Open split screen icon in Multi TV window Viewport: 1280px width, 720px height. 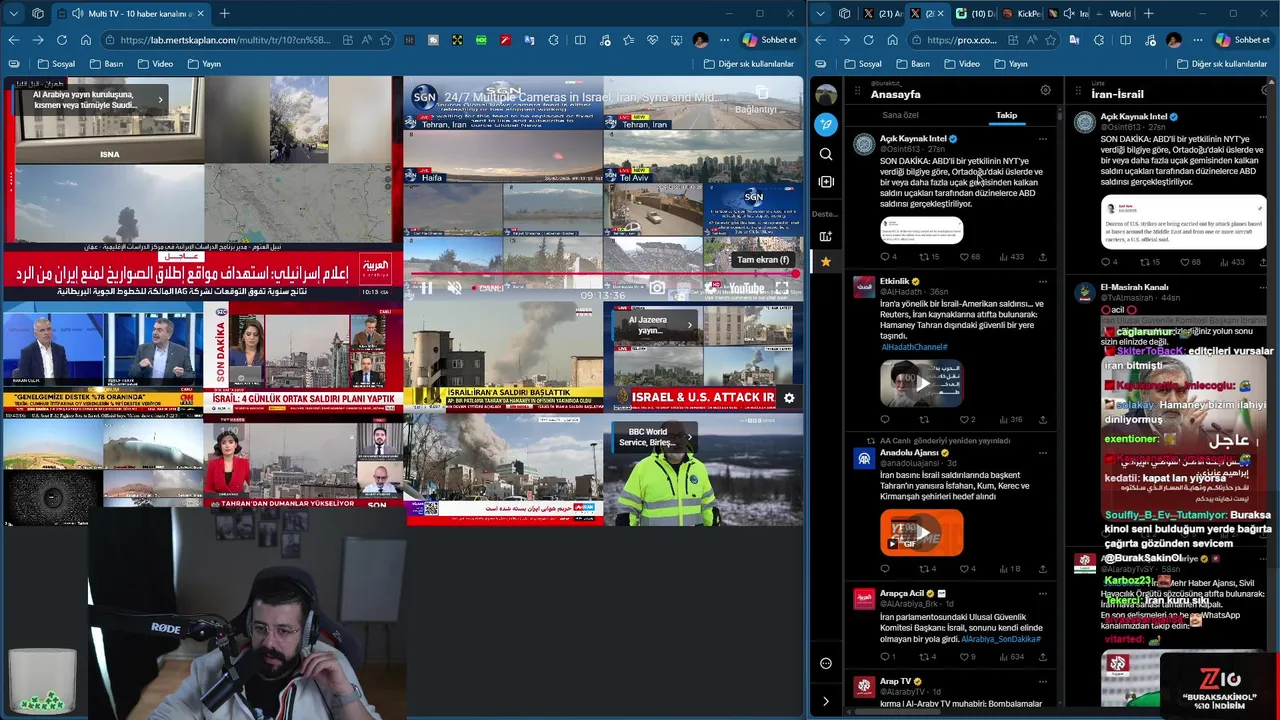[580, 40]
